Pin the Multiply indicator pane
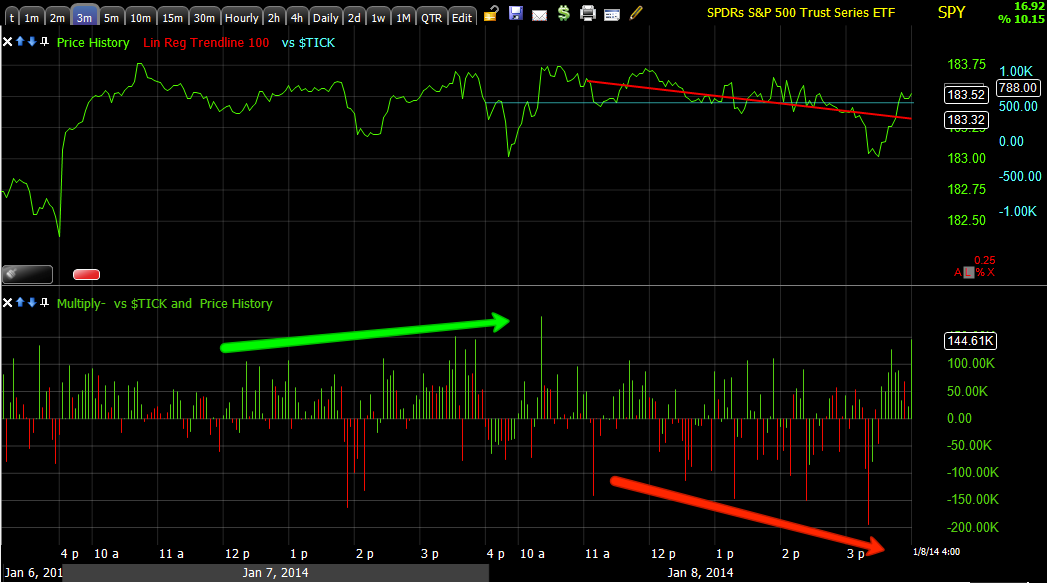 point(44,303)
